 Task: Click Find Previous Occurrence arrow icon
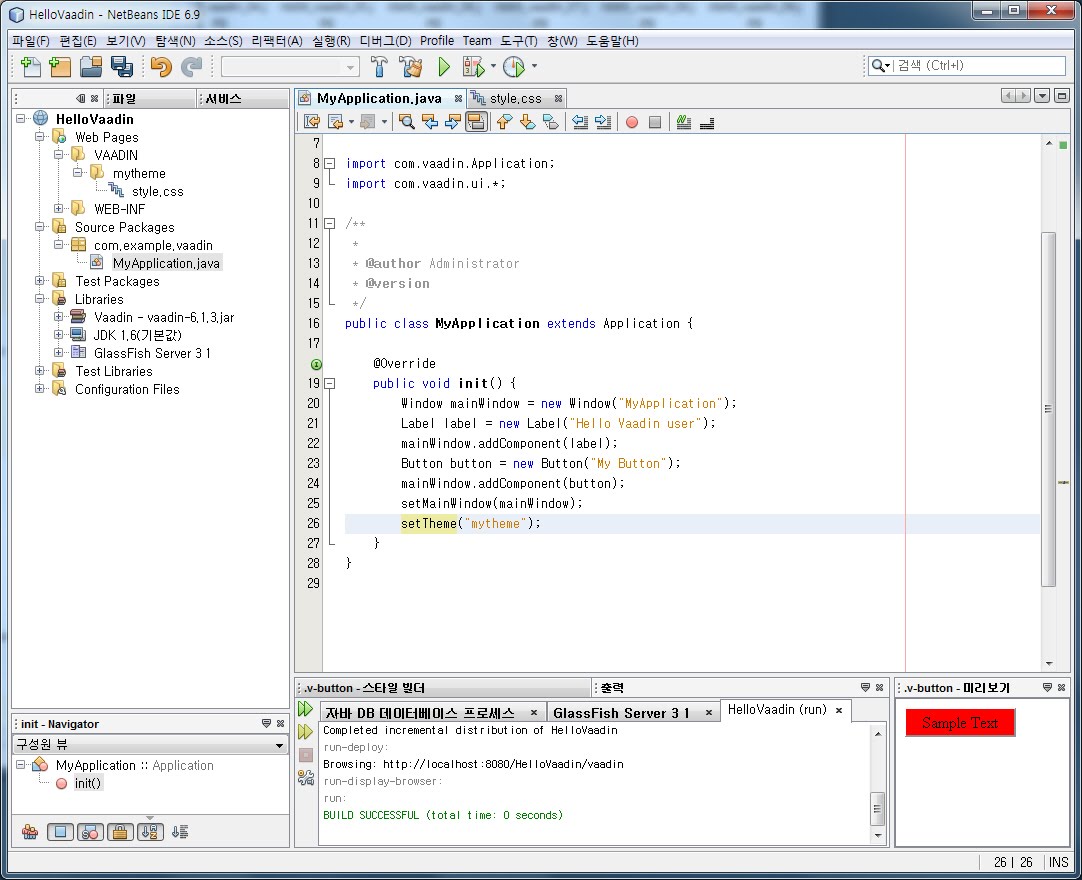430,122
